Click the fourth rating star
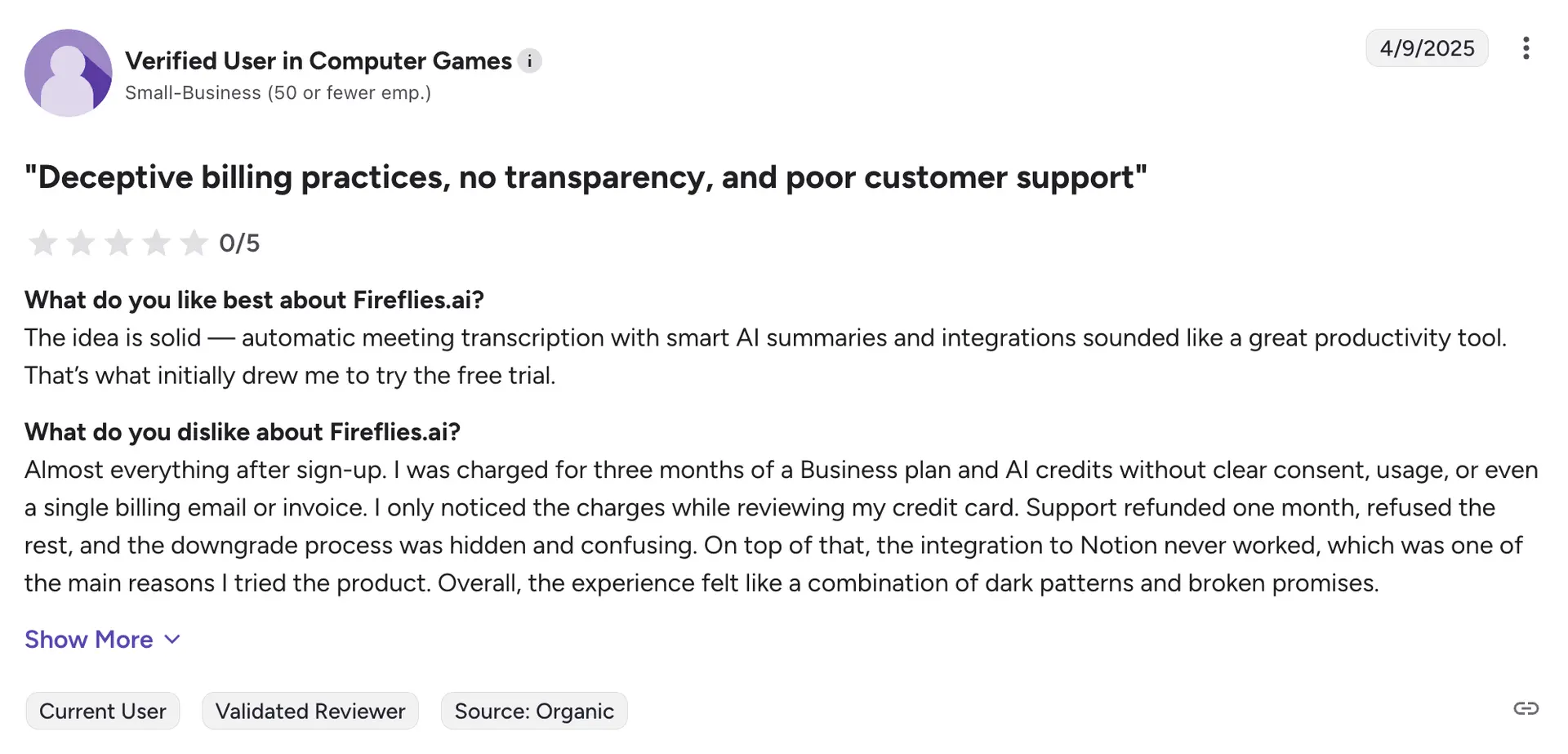Screen dimensions: 1568x754 156,243
